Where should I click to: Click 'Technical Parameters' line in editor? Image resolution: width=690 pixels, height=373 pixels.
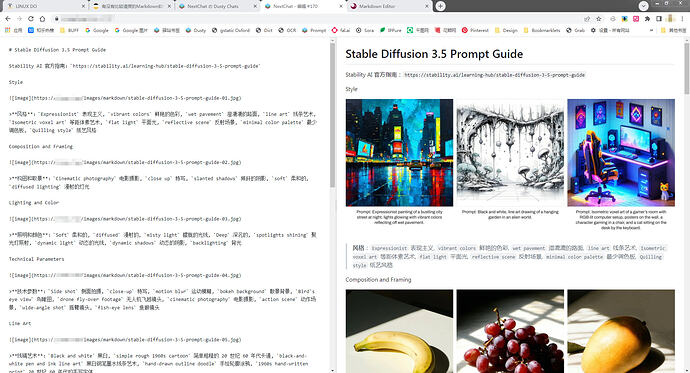click(x=37, y=259)
